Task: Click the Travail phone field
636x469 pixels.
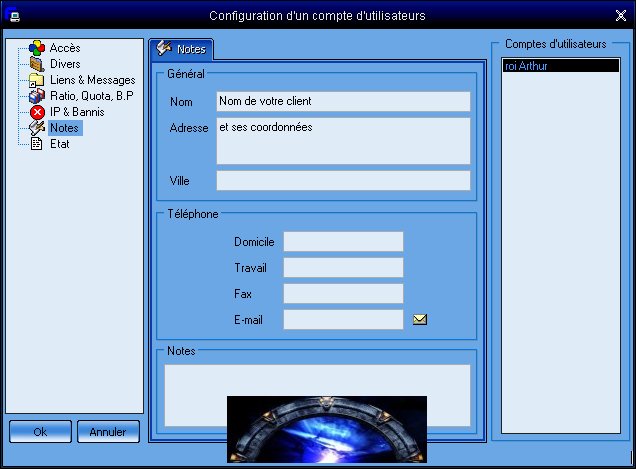Action: (x=343, y=268)
